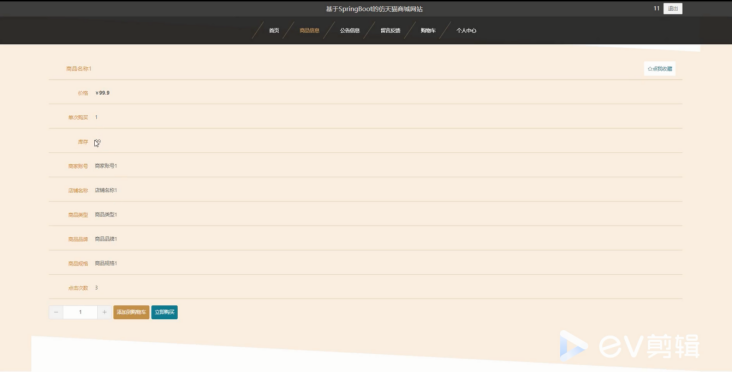Open the 公告信息 announcements tab

click(350, 30)
